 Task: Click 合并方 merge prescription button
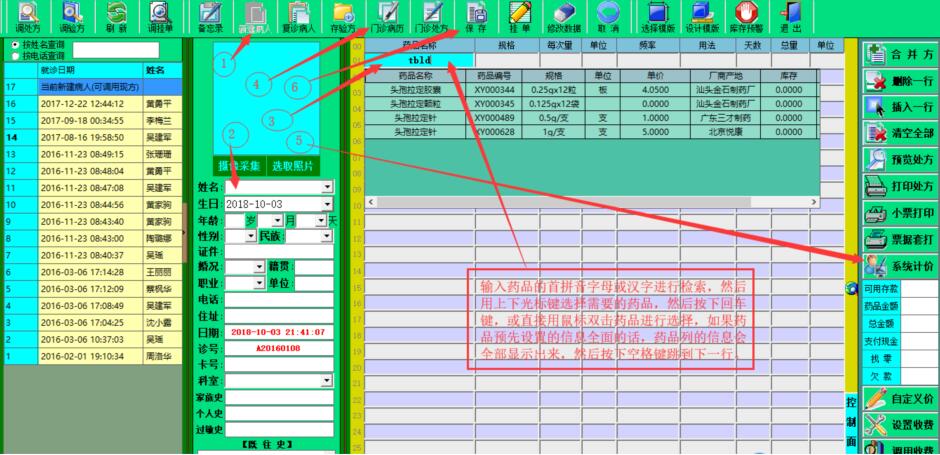click(900, 55)
